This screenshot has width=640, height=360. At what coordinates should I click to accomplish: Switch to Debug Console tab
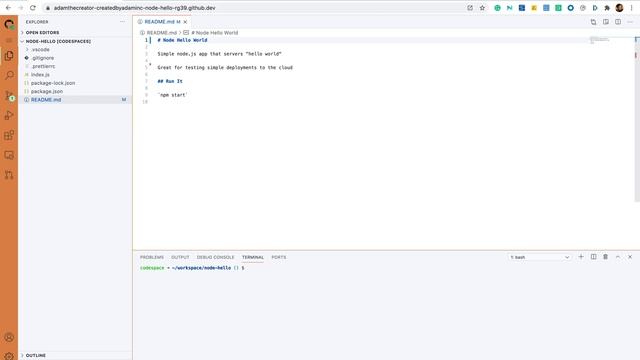216,257
